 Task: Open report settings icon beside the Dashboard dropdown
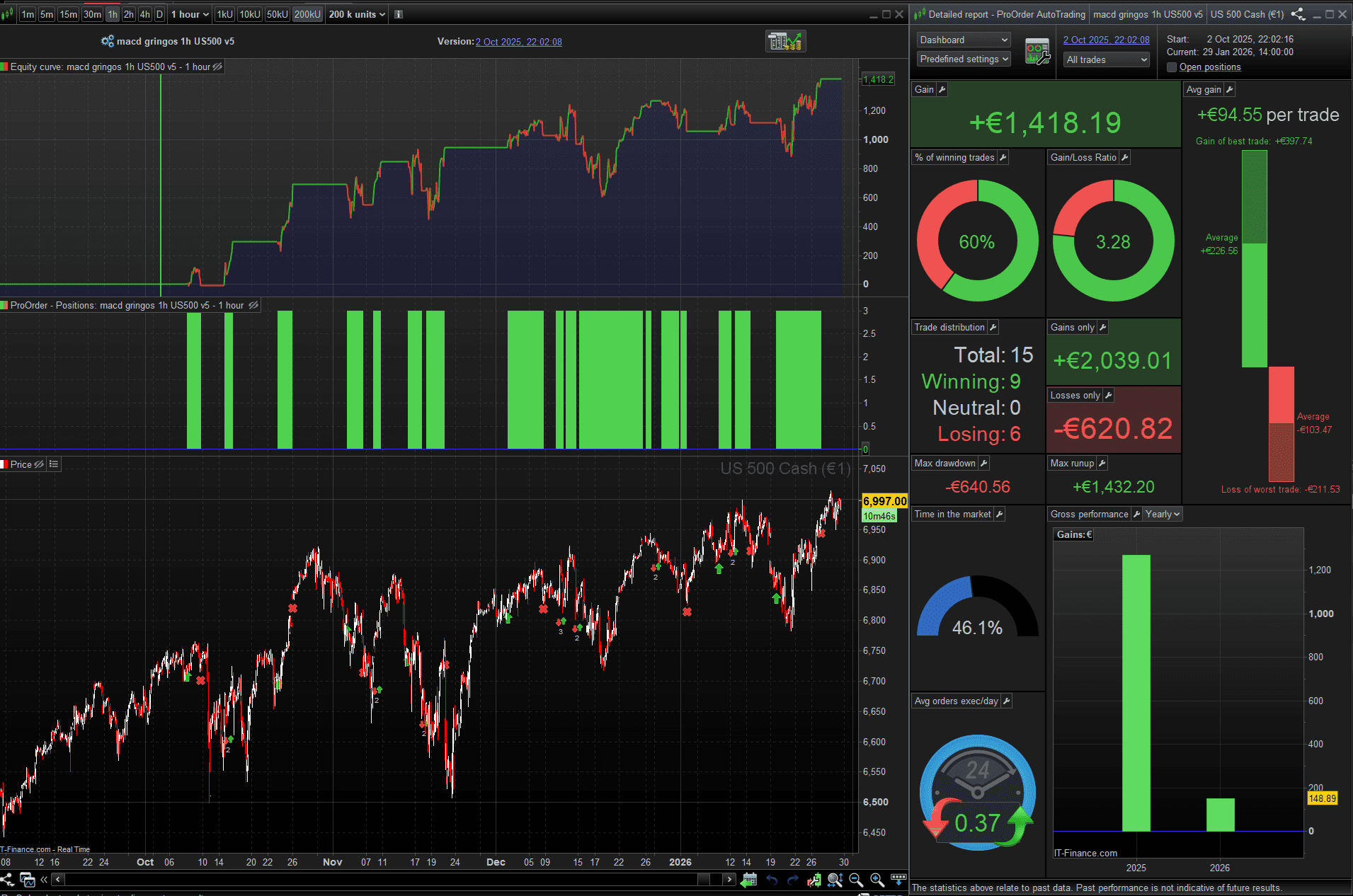click(x=1037, y=53)
